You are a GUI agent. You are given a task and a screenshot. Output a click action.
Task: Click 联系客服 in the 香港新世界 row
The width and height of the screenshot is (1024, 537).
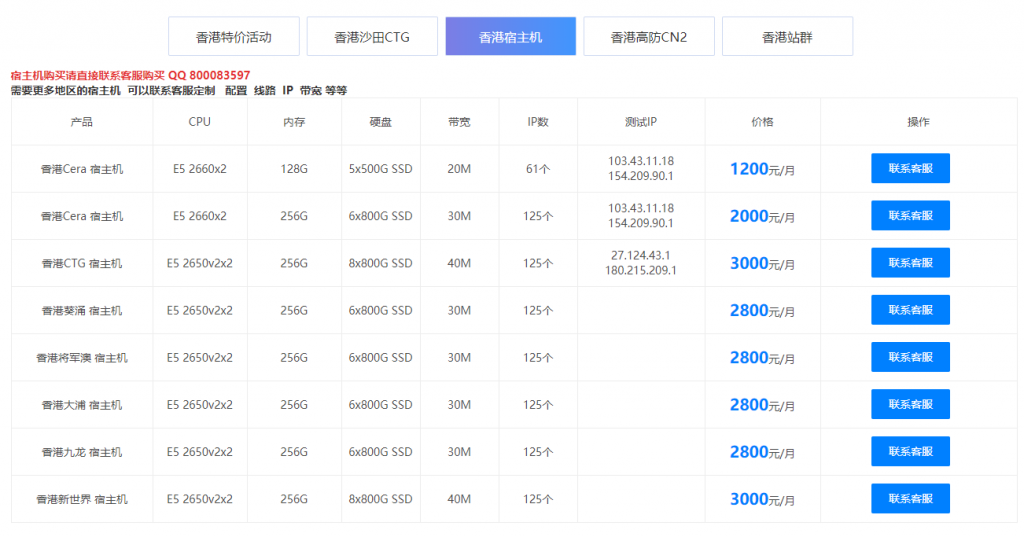[910, 499]
